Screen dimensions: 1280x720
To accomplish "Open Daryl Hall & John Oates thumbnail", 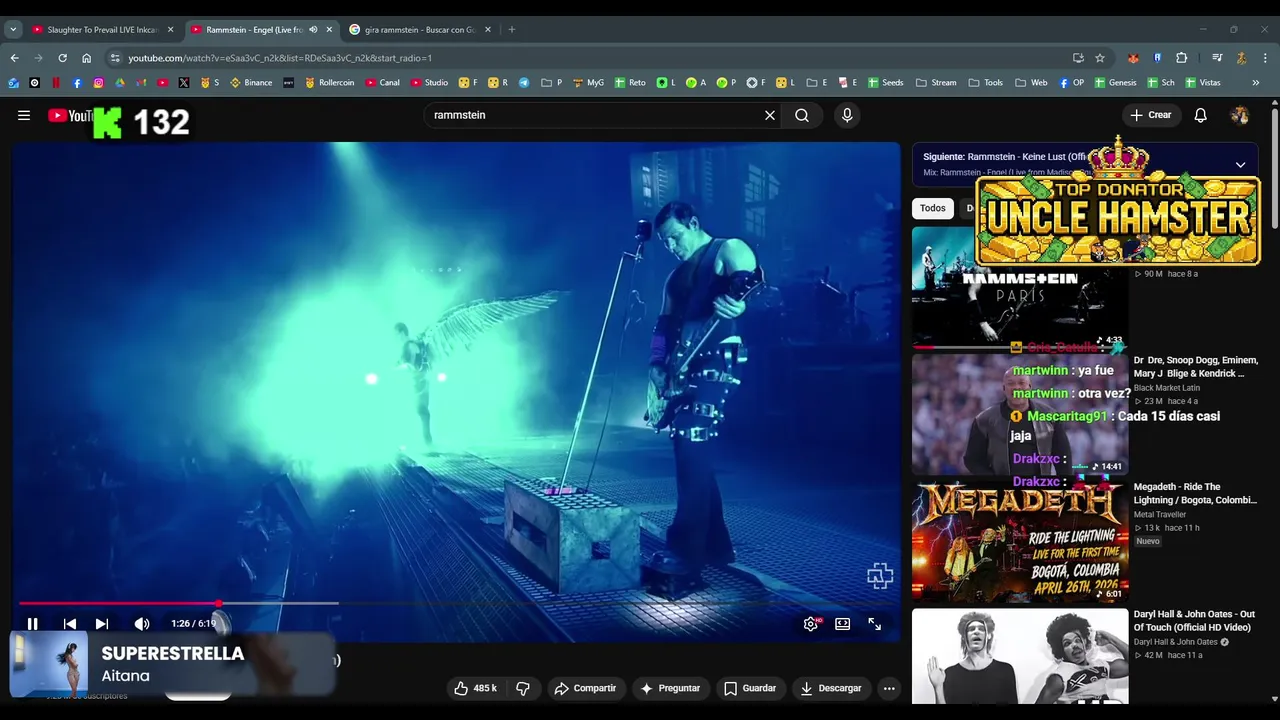I will pos(1020,656).
